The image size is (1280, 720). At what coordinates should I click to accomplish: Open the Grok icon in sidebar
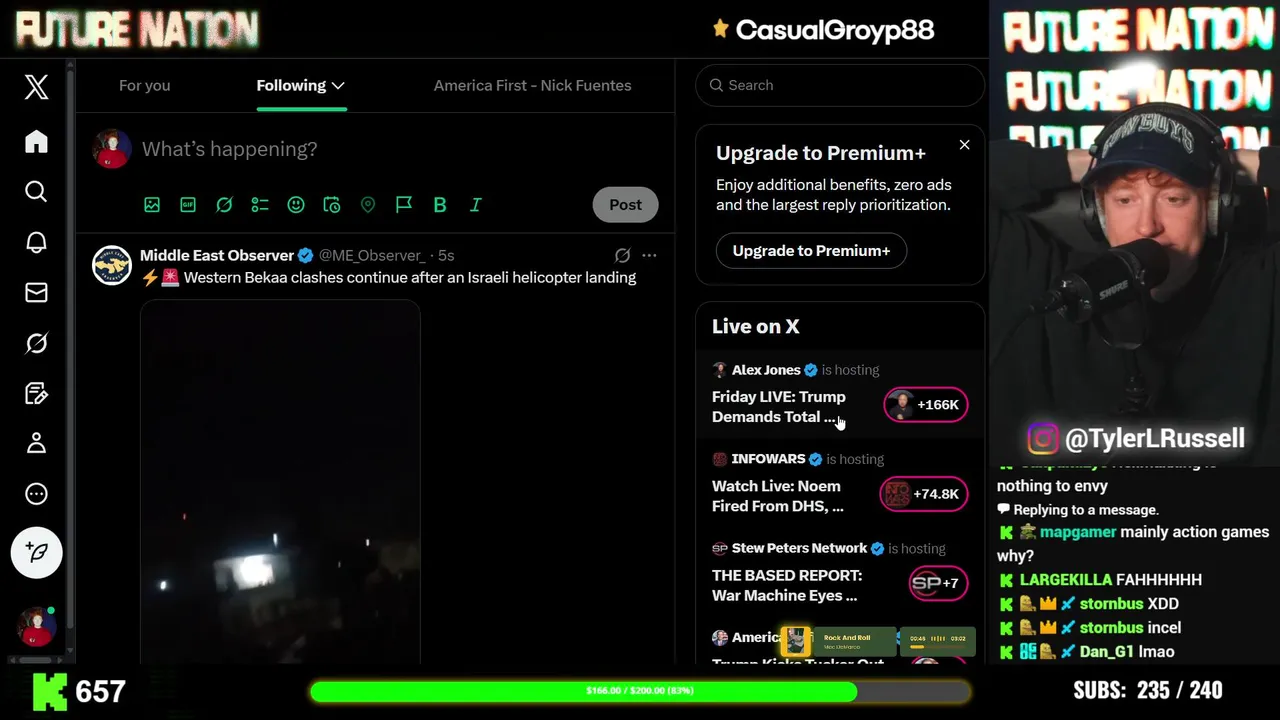pos(36,343)
